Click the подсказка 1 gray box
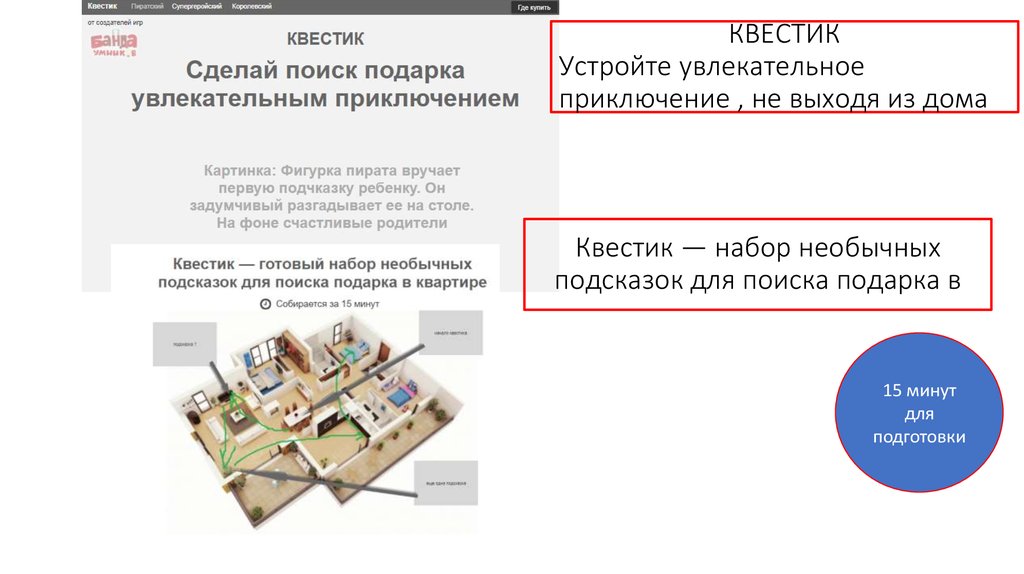Viewport: 1024px width, 574px height. click(185, 344)
